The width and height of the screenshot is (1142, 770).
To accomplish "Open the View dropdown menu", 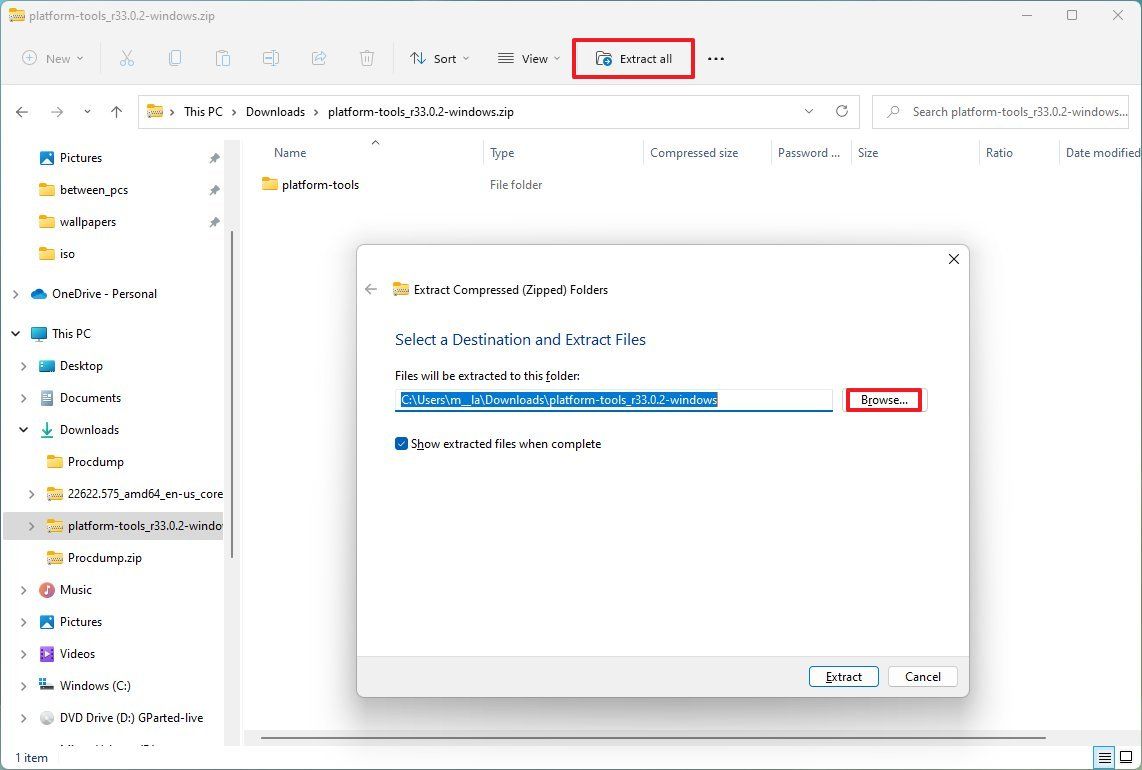I will pos(528,58).
